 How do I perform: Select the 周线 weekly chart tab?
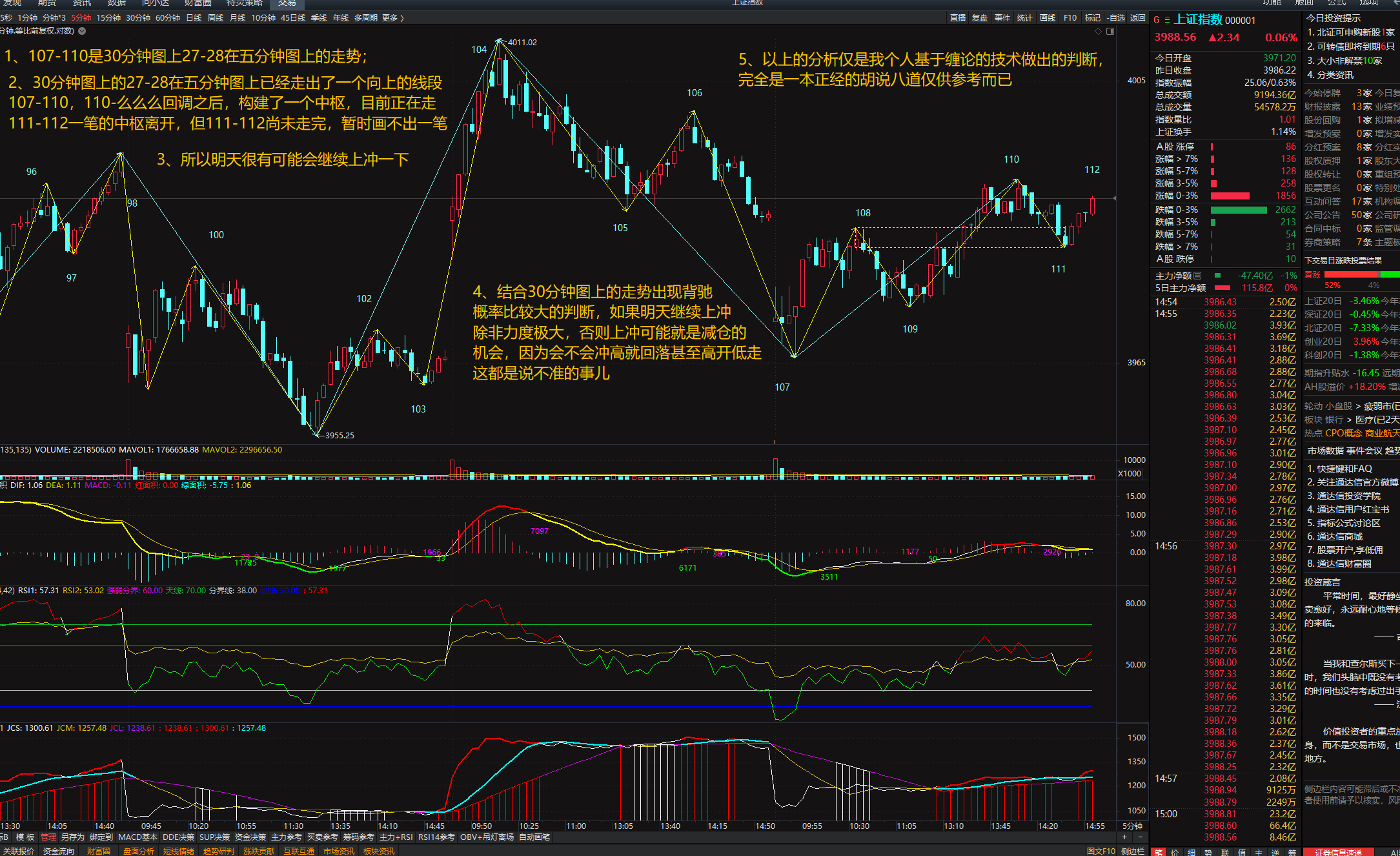pyautogui.click(x=216, y=18)
